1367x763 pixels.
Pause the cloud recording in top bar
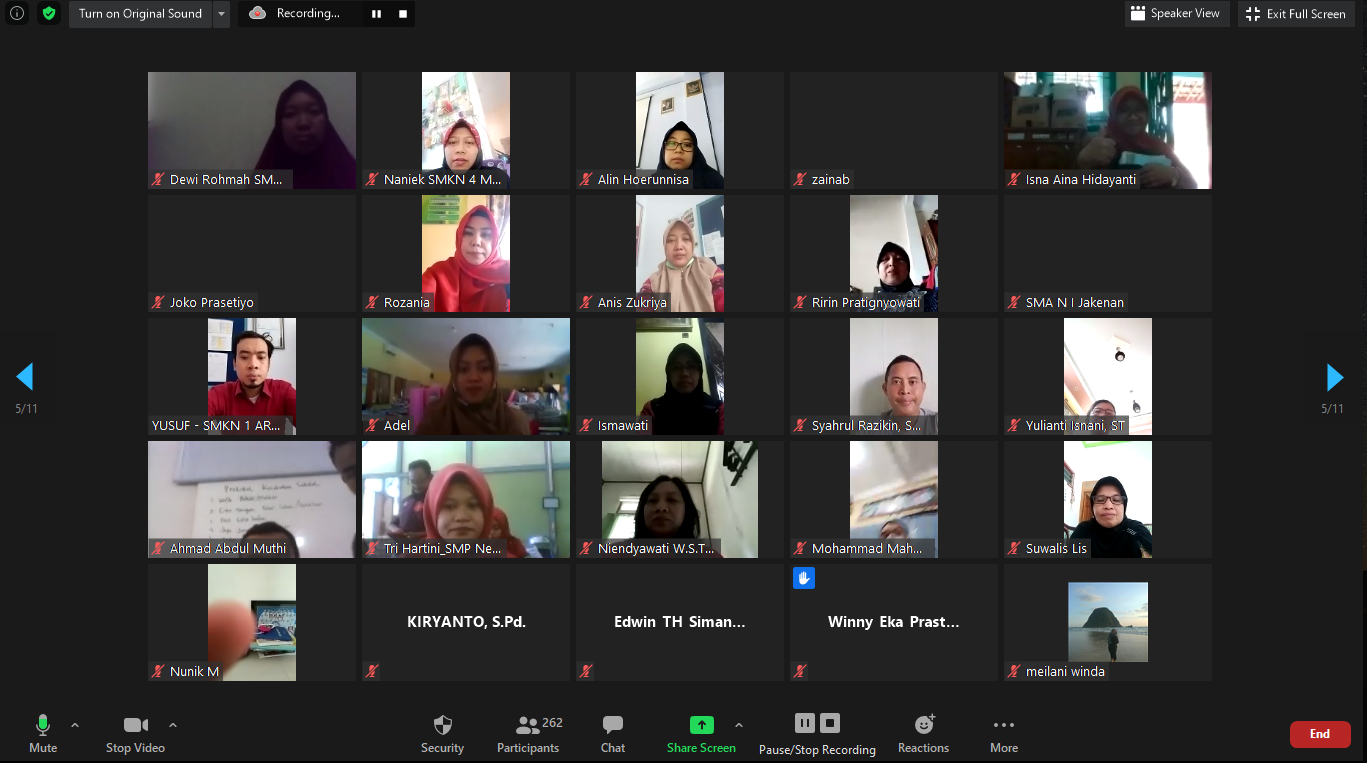pos(377,14)
